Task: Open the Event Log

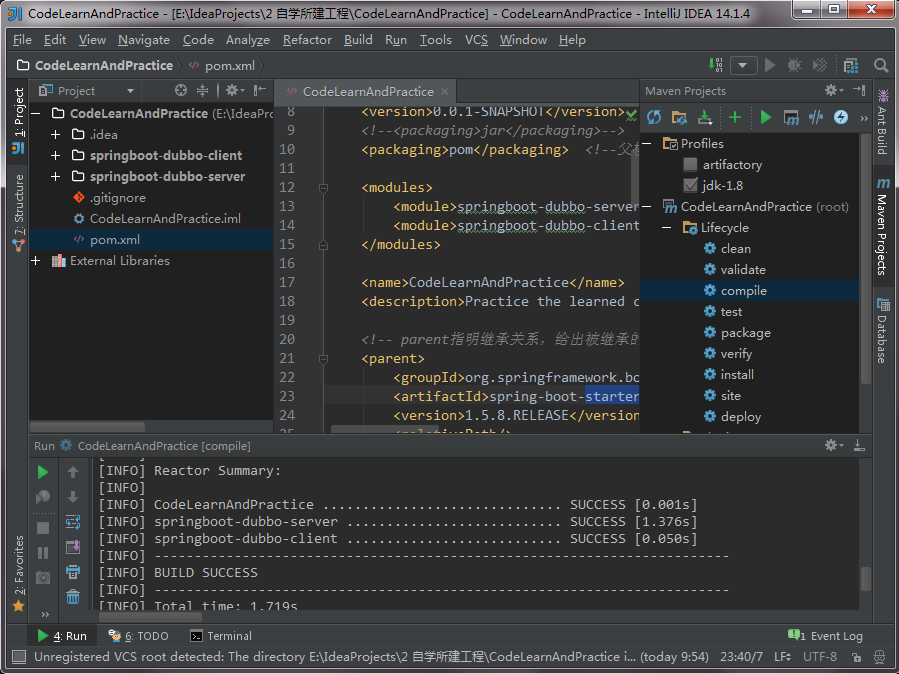Action: pyautogui.click(x=826, y=636)
